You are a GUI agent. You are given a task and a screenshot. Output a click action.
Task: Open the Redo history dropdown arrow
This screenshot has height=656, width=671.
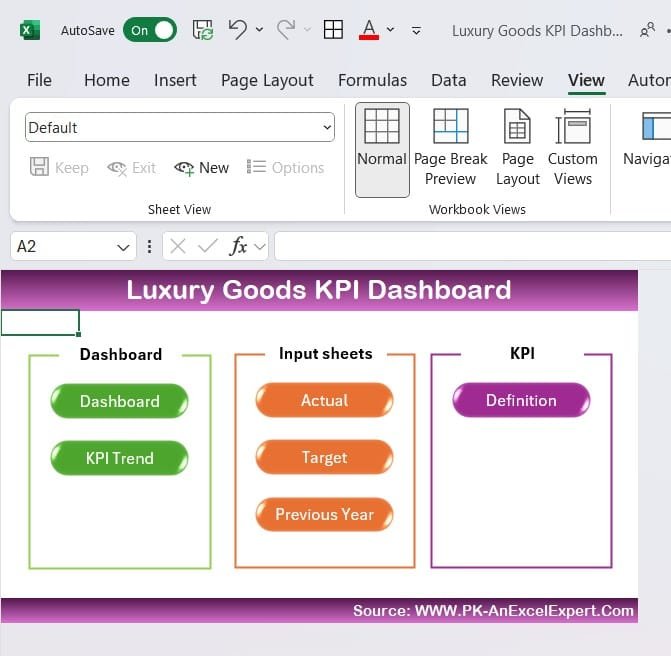coord(307,30)
